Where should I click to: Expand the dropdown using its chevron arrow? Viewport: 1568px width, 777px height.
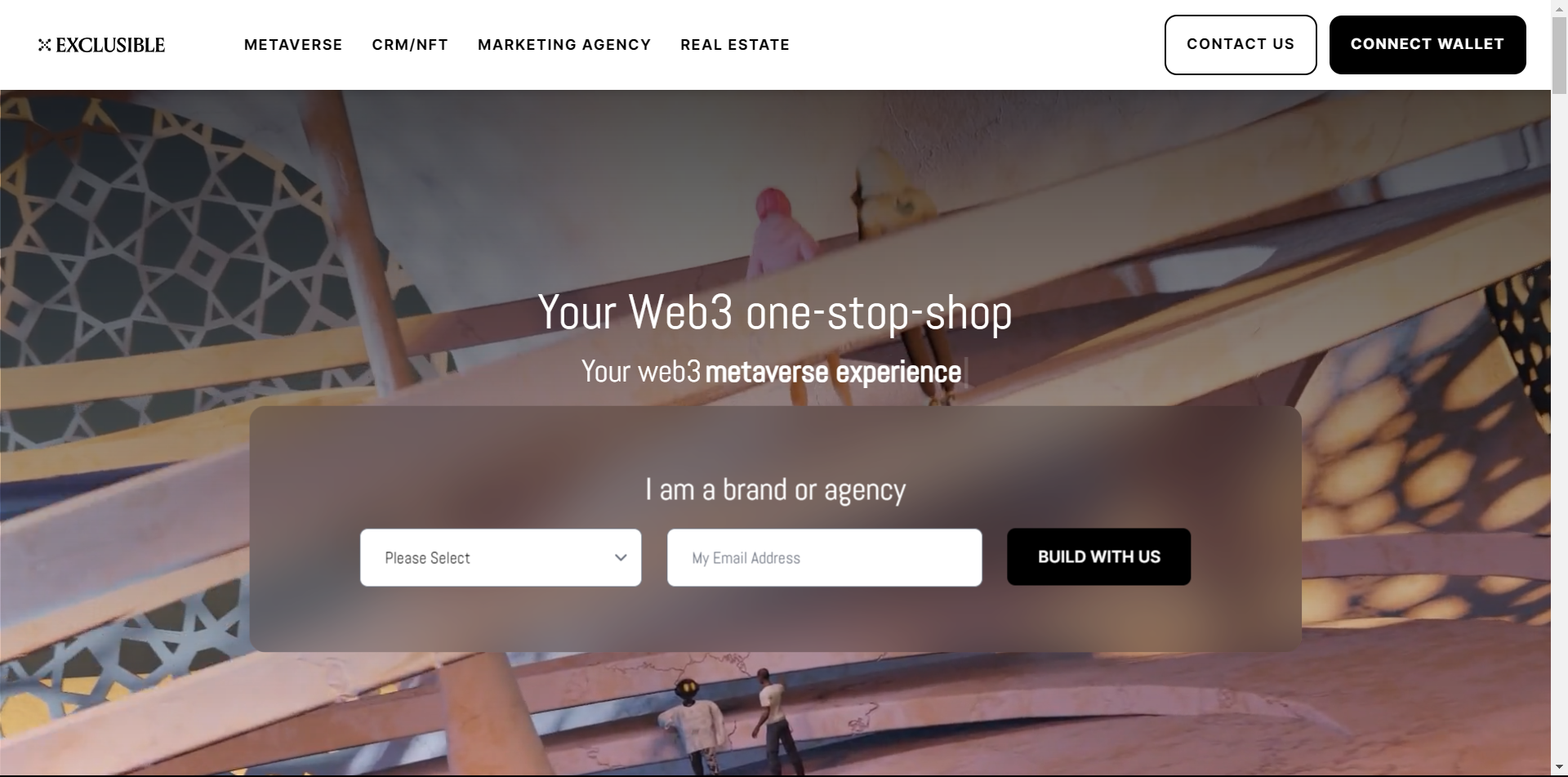[x=621, y=558]
